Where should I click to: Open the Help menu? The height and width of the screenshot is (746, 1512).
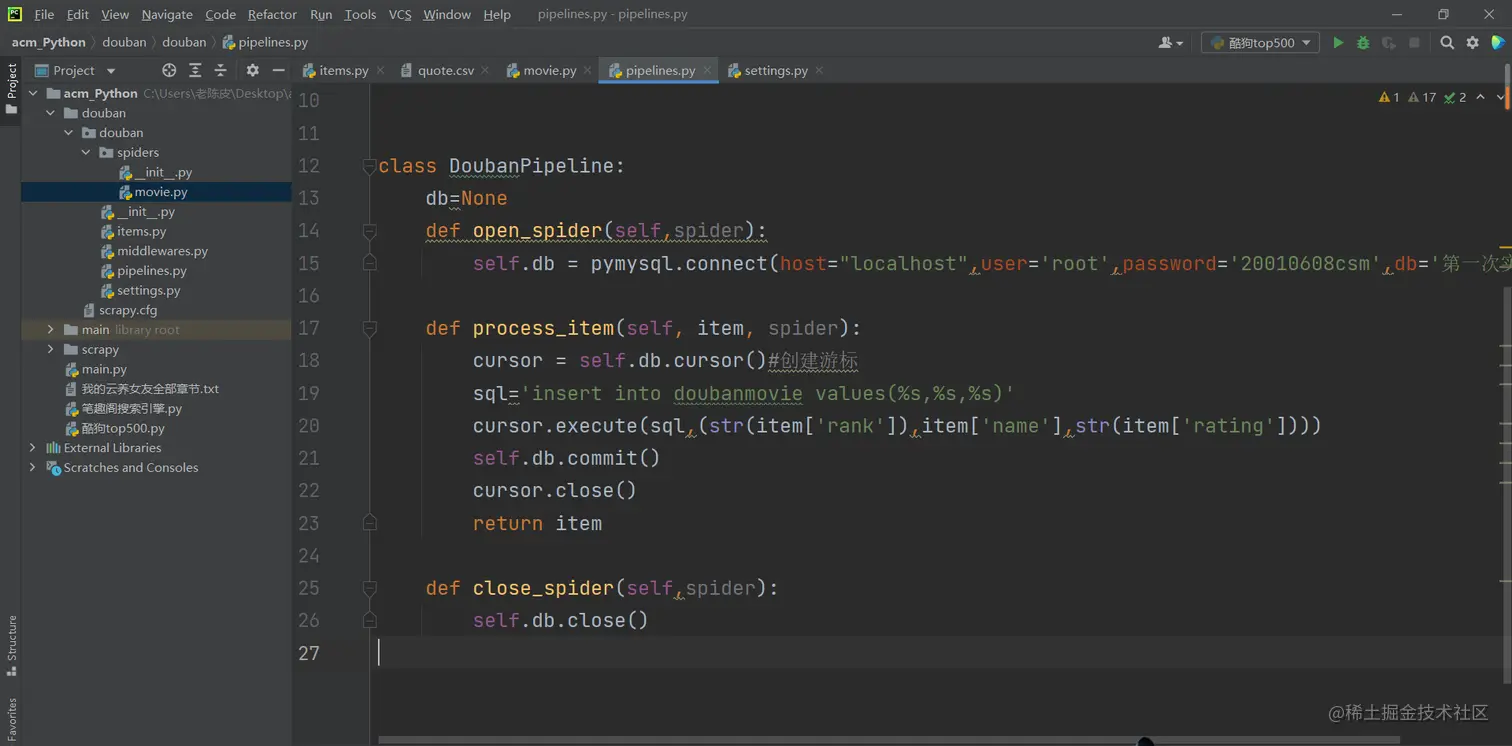click(x=497, y=14)
